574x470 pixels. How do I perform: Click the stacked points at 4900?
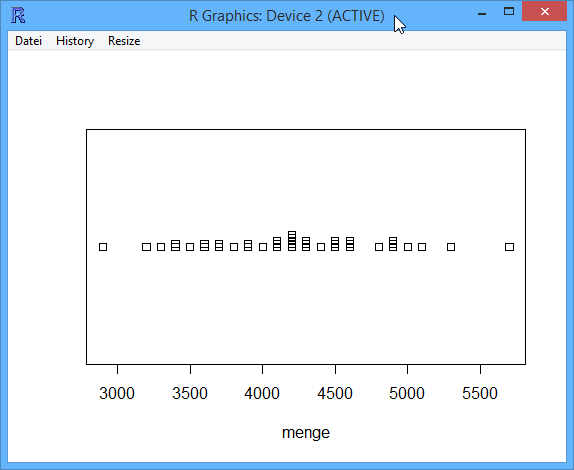[x=393, y=244]
